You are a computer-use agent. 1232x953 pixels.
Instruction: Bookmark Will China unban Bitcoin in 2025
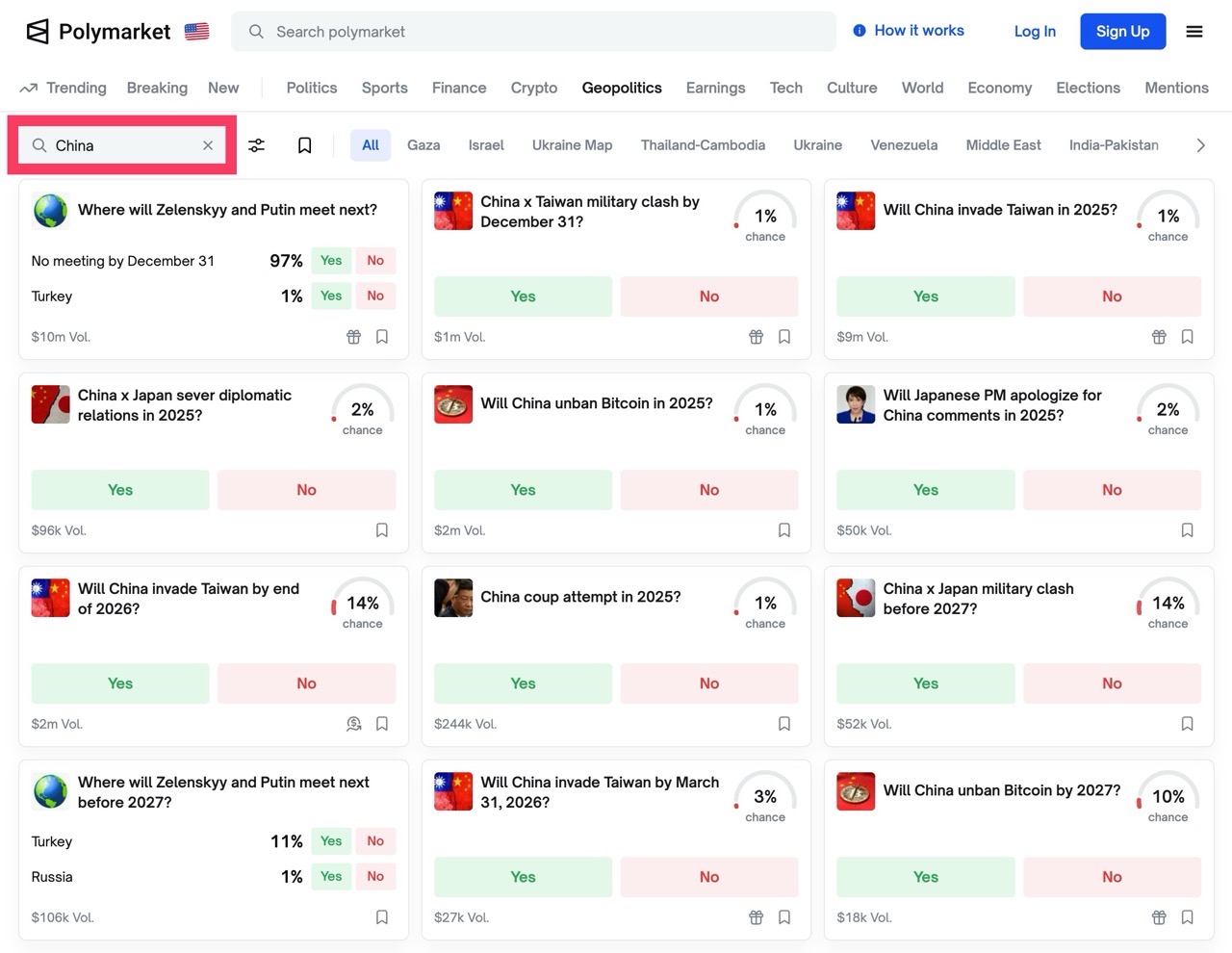pyautogui.click(x=784, y=530)
